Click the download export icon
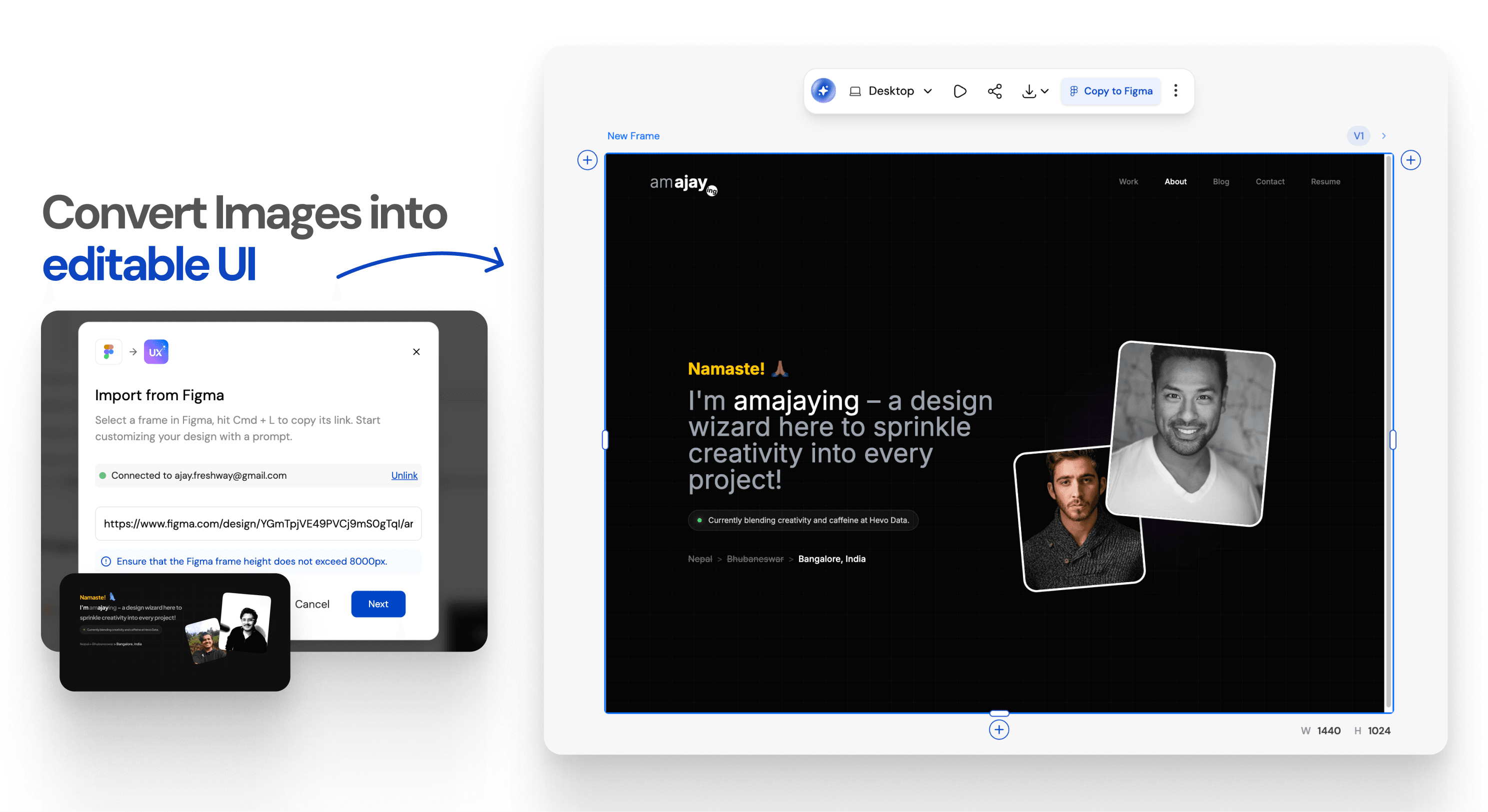The width and height of the screenshot is (1488, 812). click(x=1029, y=91)
